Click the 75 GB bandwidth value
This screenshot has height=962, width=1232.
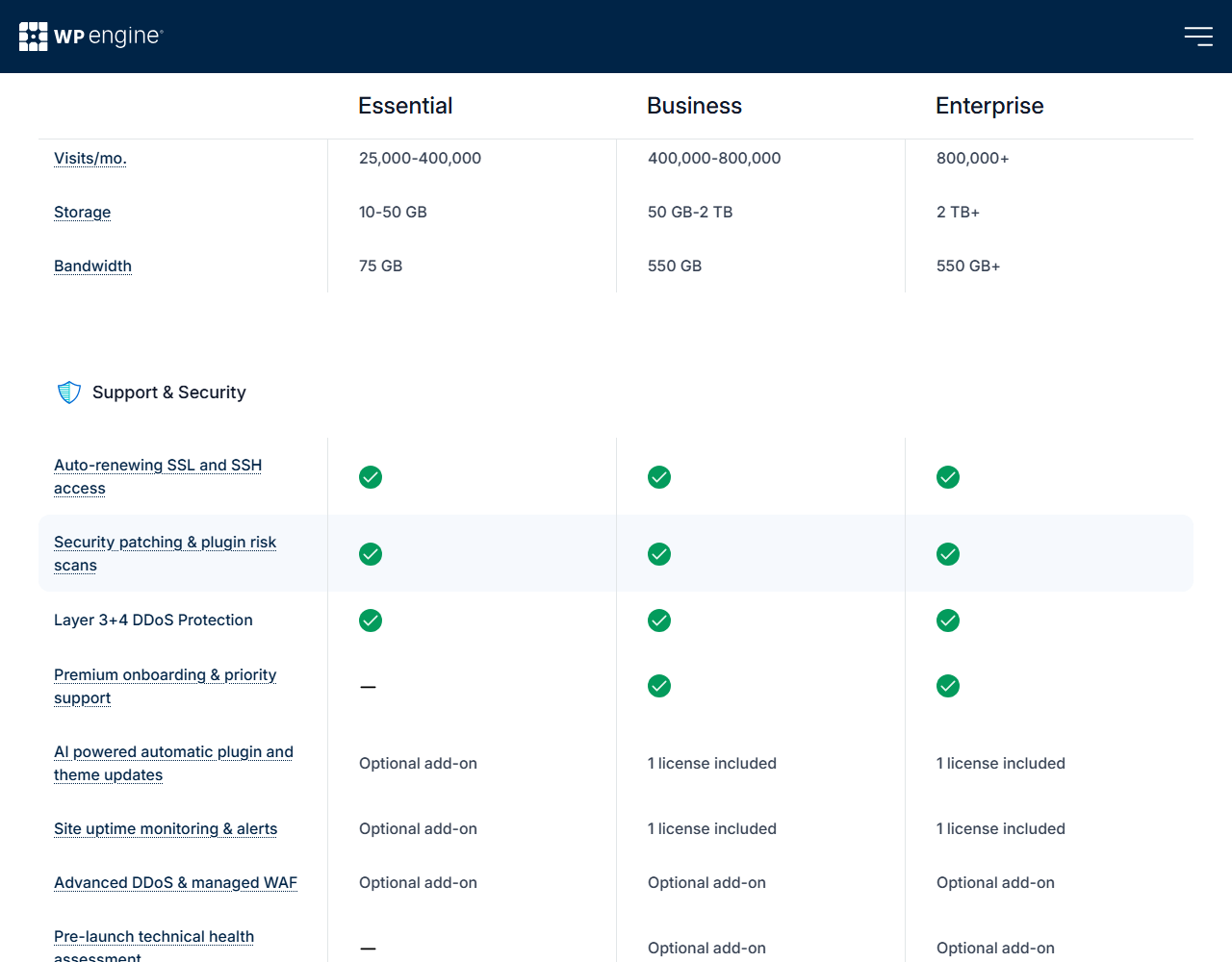[x=380, y=266]
